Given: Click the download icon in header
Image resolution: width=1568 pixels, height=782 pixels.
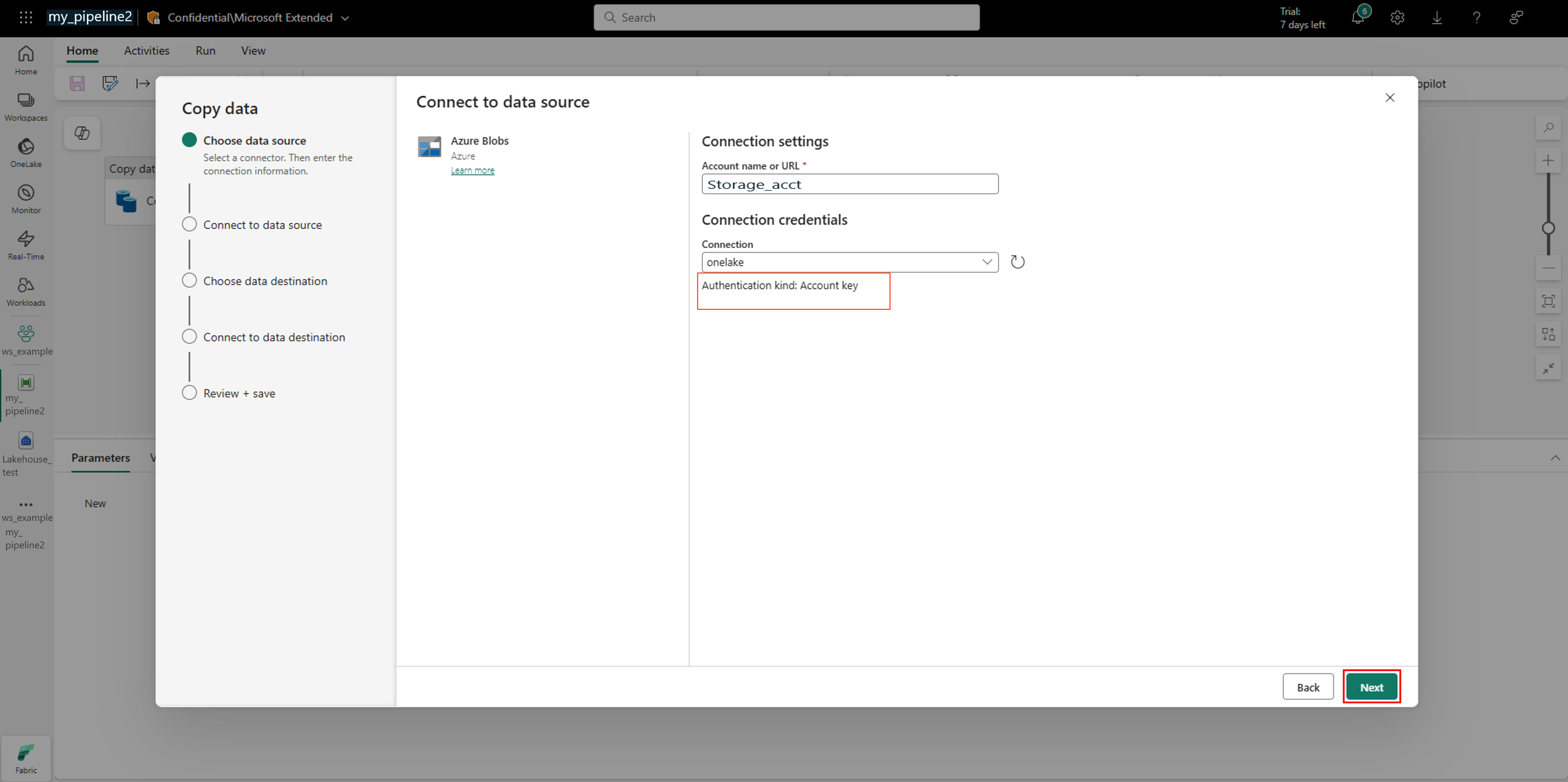Looking at the screenshot, I should point(1436,18).
